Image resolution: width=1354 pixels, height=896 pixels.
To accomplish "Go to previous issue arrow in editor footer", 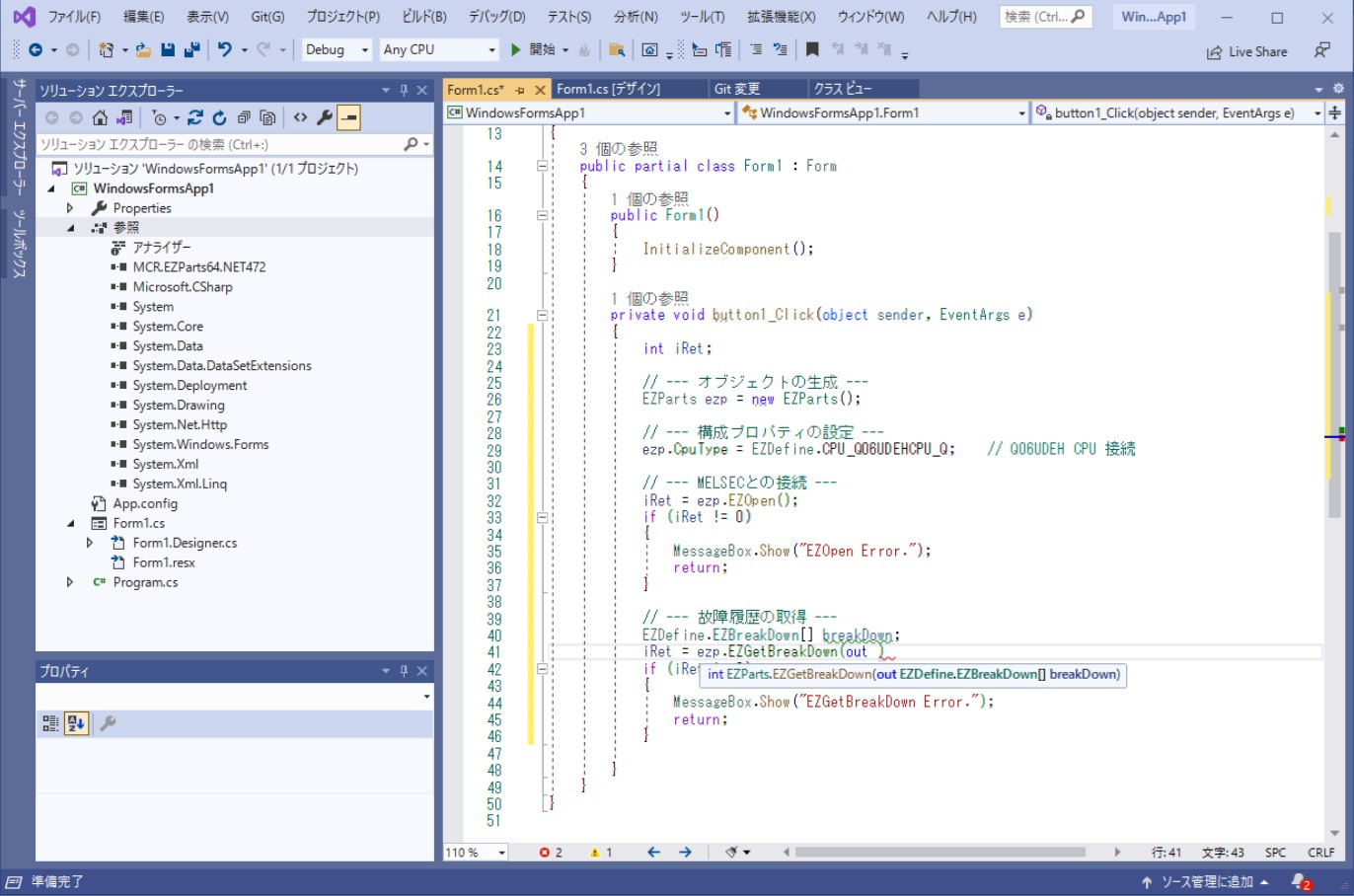I will tap(653, 853).
